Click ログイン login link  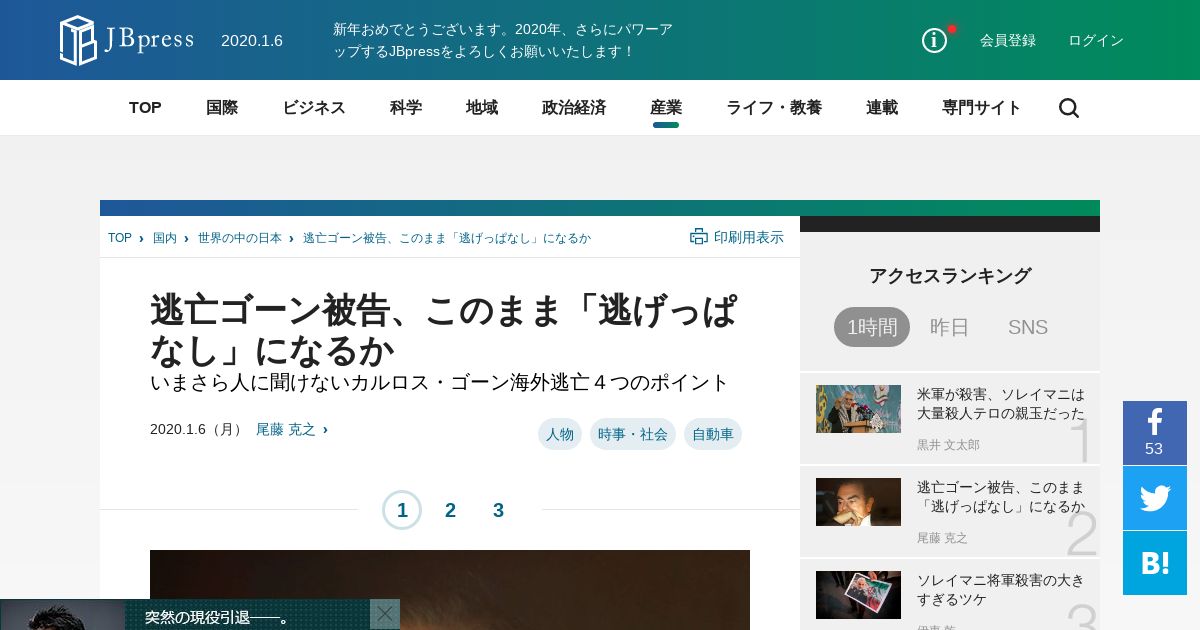pyautogui.click(x=1096, y=40)
